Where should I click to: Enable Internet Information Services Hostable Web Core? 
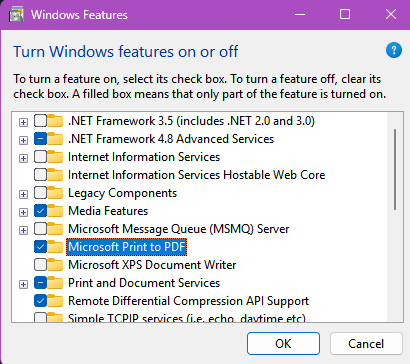click(40, 175)
